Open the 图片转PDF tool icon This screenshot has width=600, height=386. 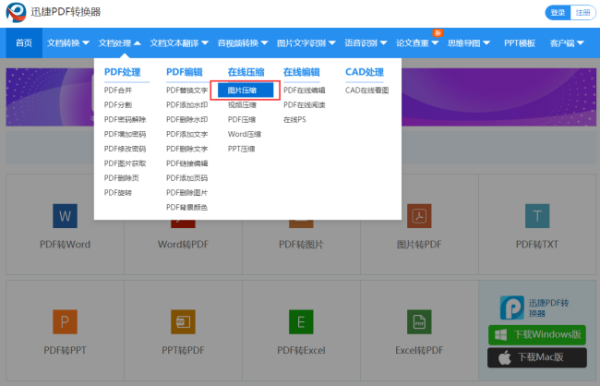tap(419, 216)
